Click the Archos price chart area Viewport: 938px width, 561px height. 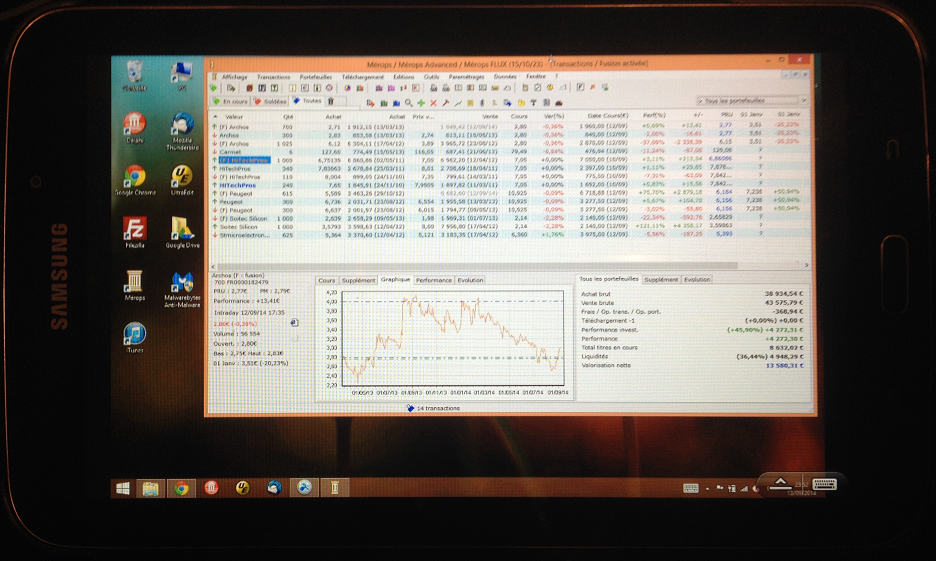pos(452,339)
